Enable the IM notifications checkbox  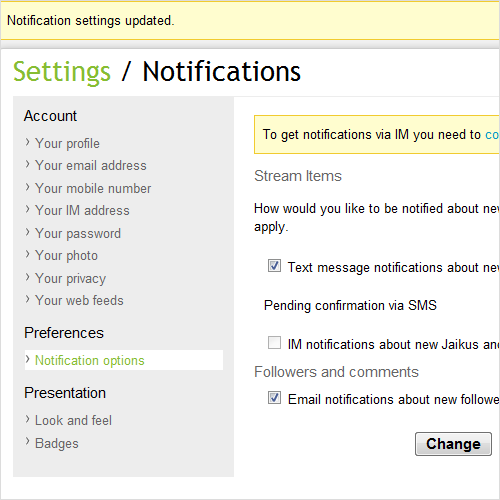click(274, 343)
